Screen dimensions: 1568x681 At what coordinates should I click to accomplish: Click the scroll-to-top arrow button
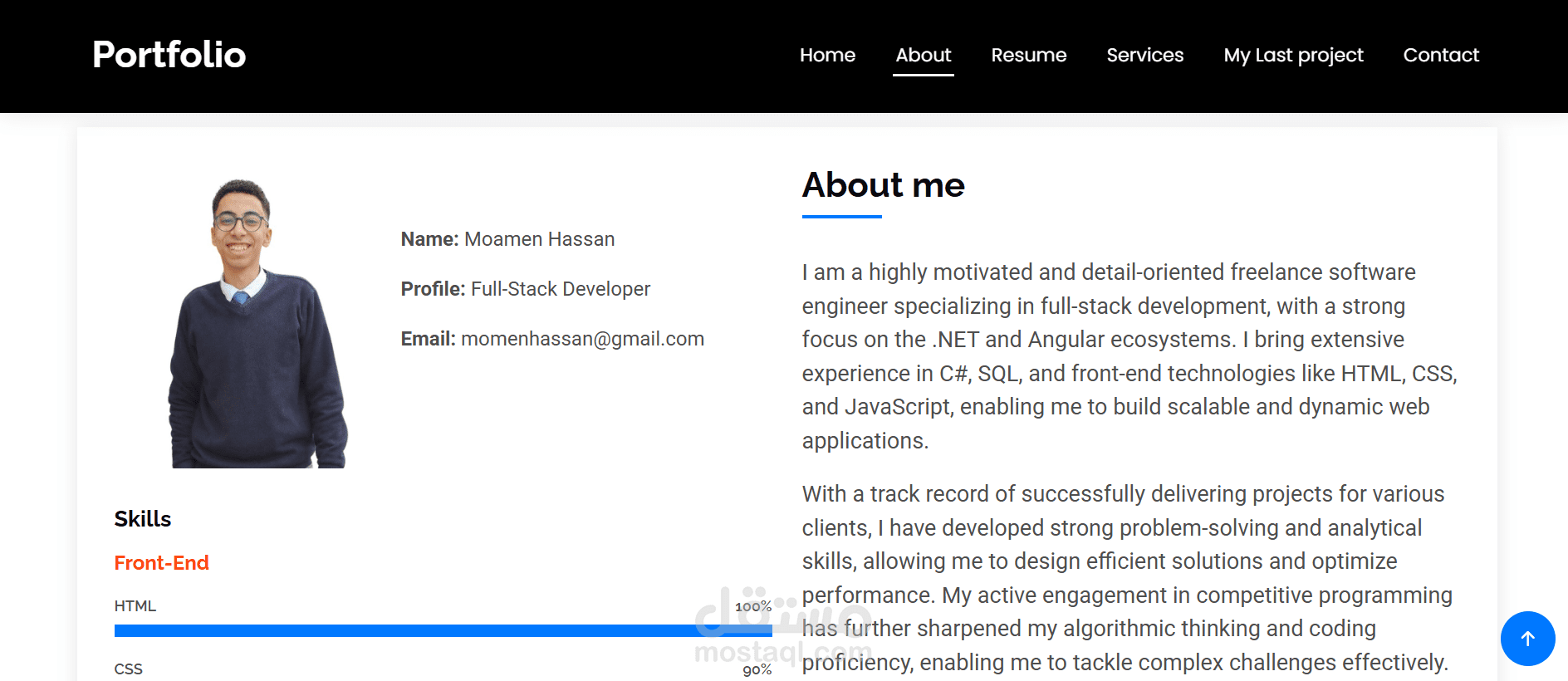1527,638
